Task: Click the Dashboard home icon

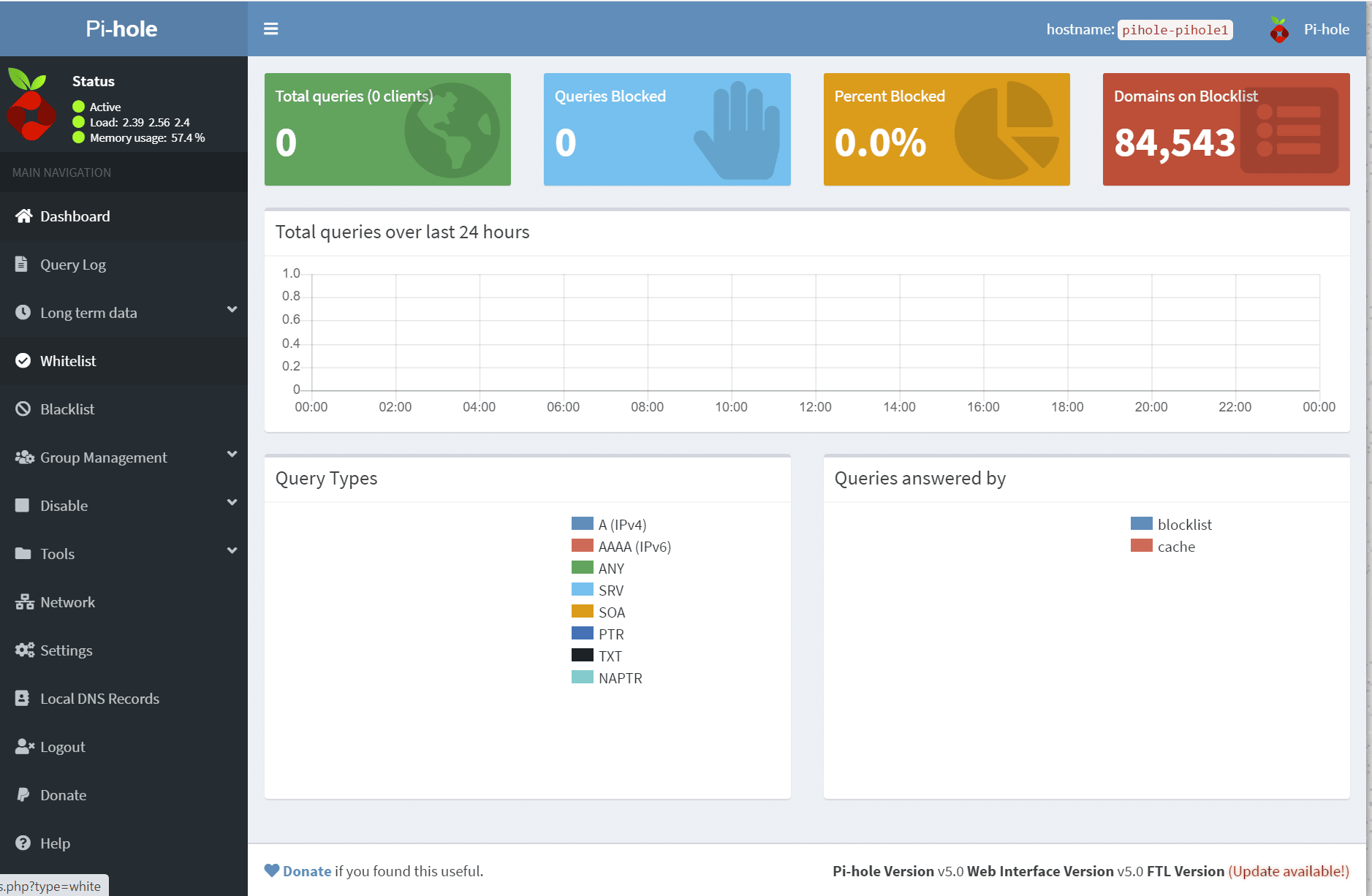Action: (23, 216)
